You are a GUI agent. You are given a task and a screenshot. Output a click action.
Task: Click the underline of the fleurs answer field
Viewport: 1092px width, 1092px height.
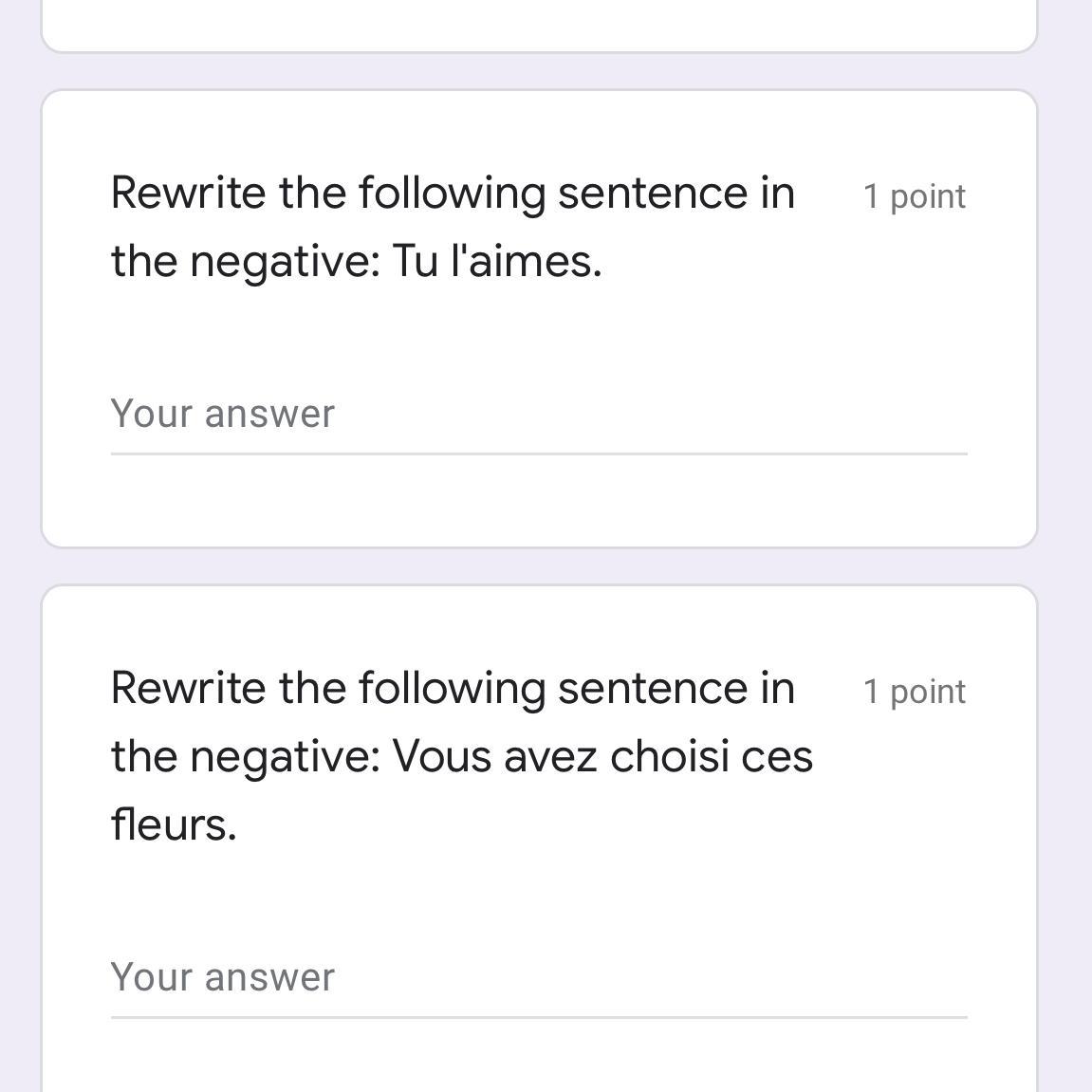click(x=538, y=1018)
